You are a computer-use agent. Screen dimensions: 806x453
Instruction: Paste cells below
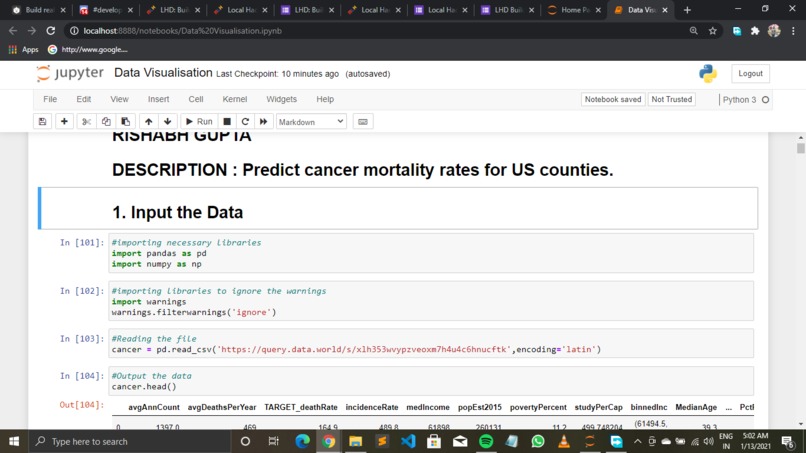pos(125,122)
